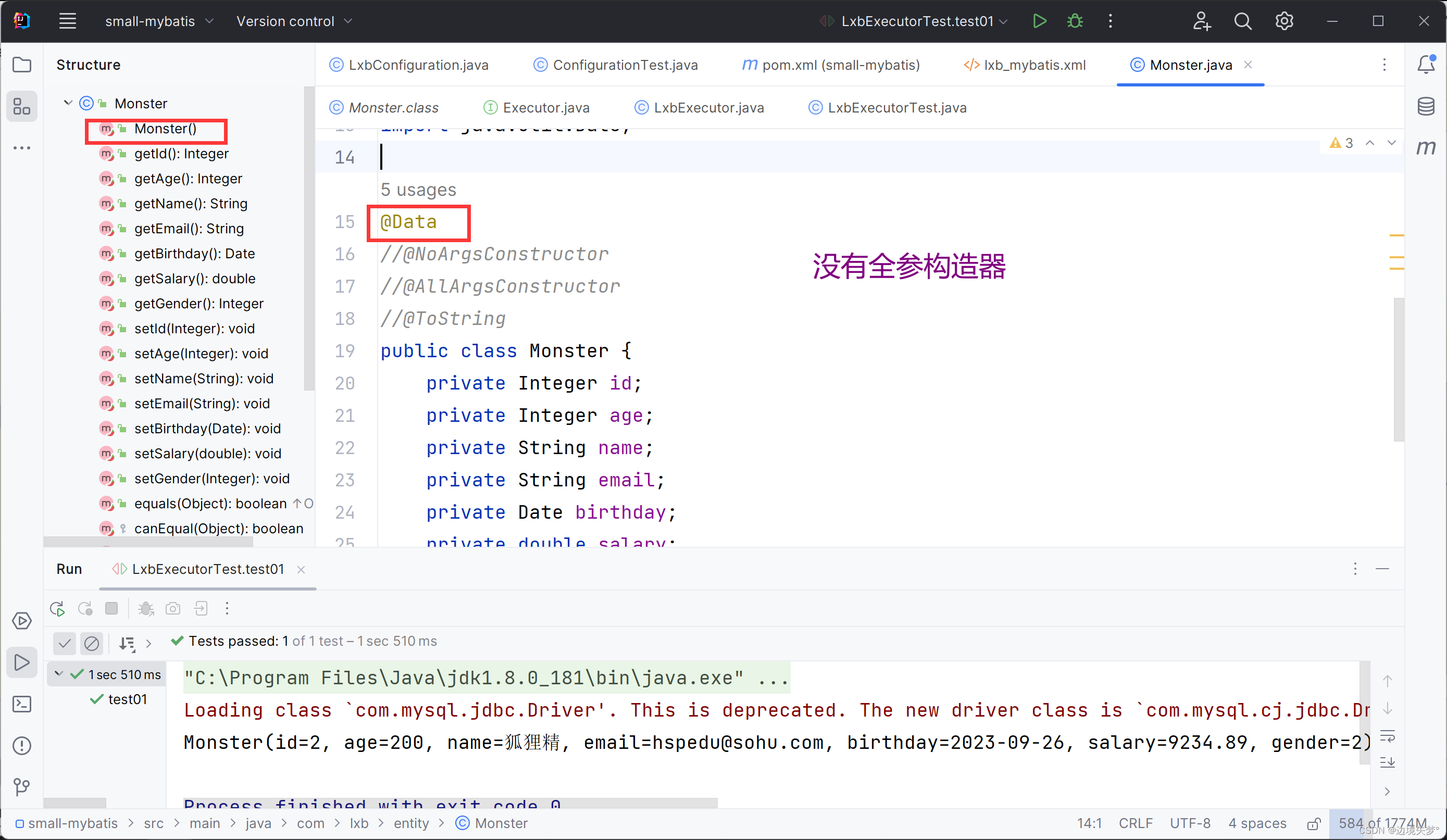Toggle soft-wrap in console output
The height and width of the screenshot is (840, 1447).
tap(1387, 736)
